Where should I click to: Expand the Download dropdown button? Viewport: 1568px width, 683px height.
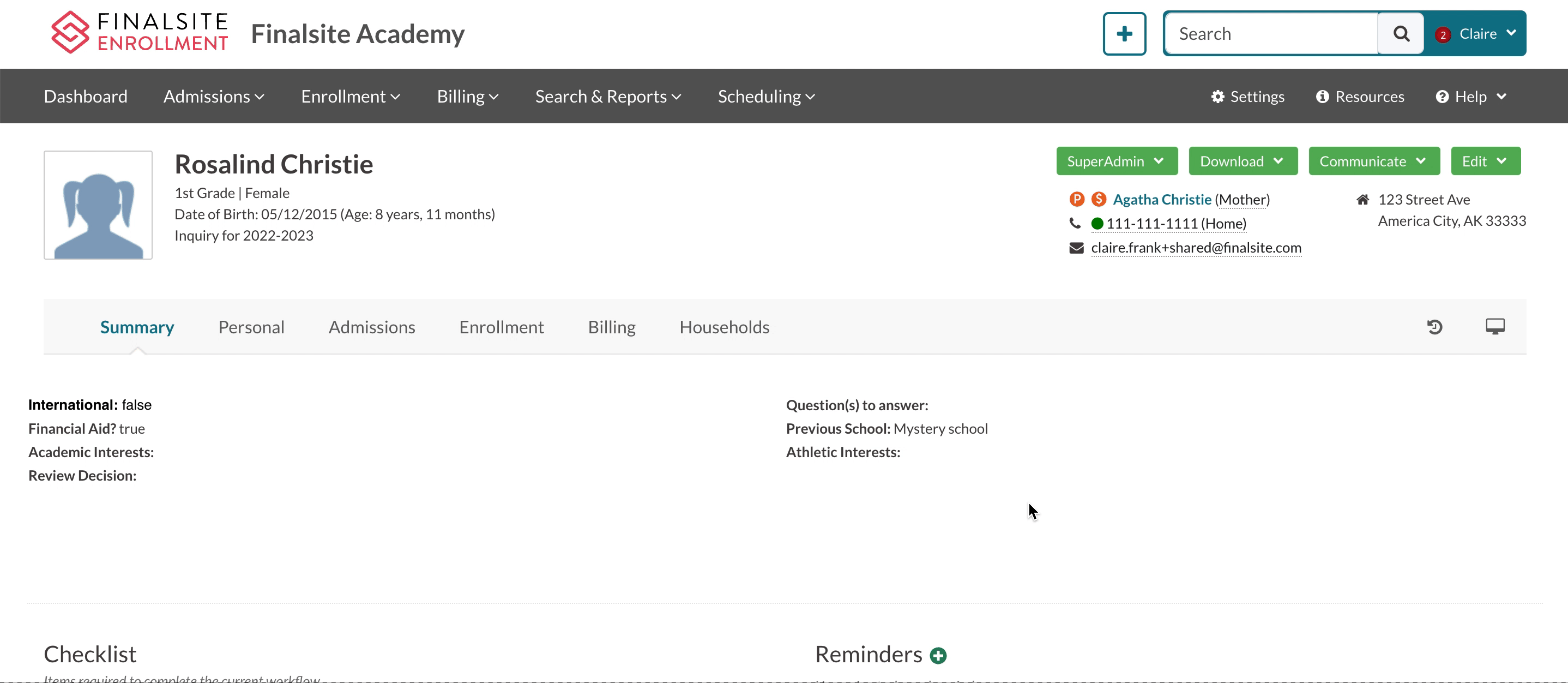pos(1243,161)
